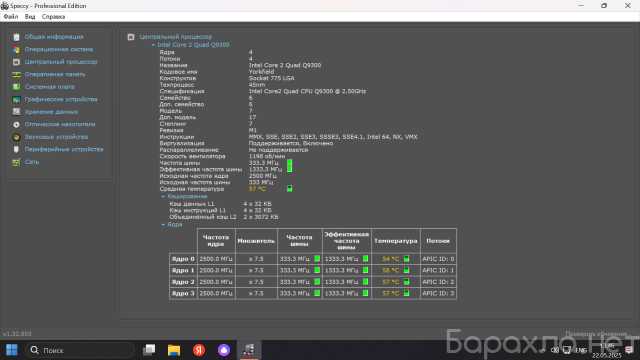This screenshot has height=360, width=640.
Task: Click the Оптические накопители disc icon
Action: click(x=16, y=124)
